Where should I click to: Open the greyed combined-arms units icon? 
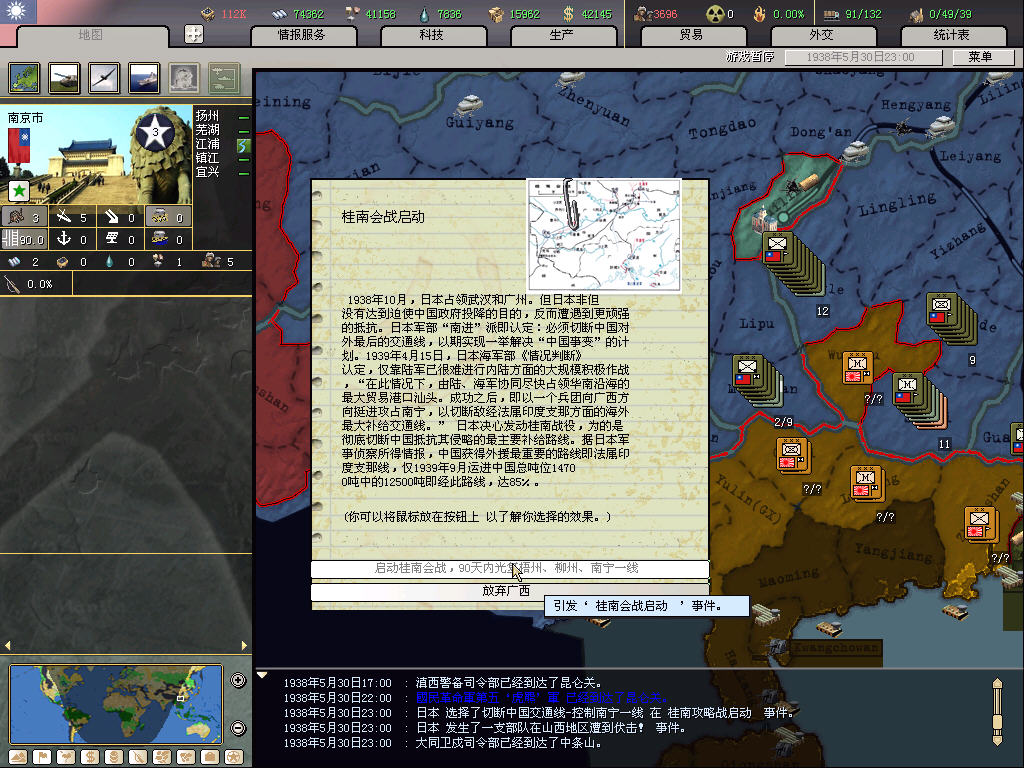tap(224, 78)
